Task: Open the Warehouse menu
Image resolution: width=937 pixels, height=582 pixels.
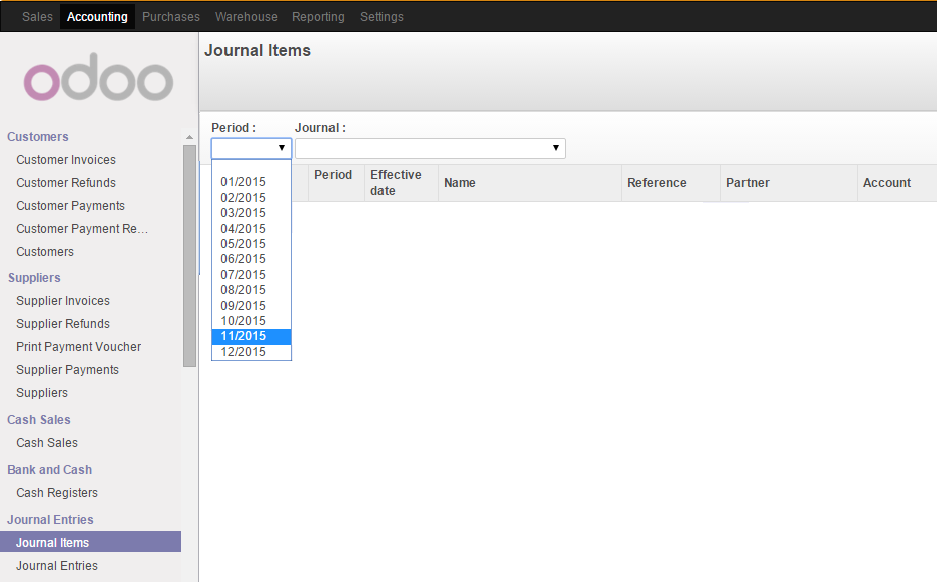Action: coord(245,16)
